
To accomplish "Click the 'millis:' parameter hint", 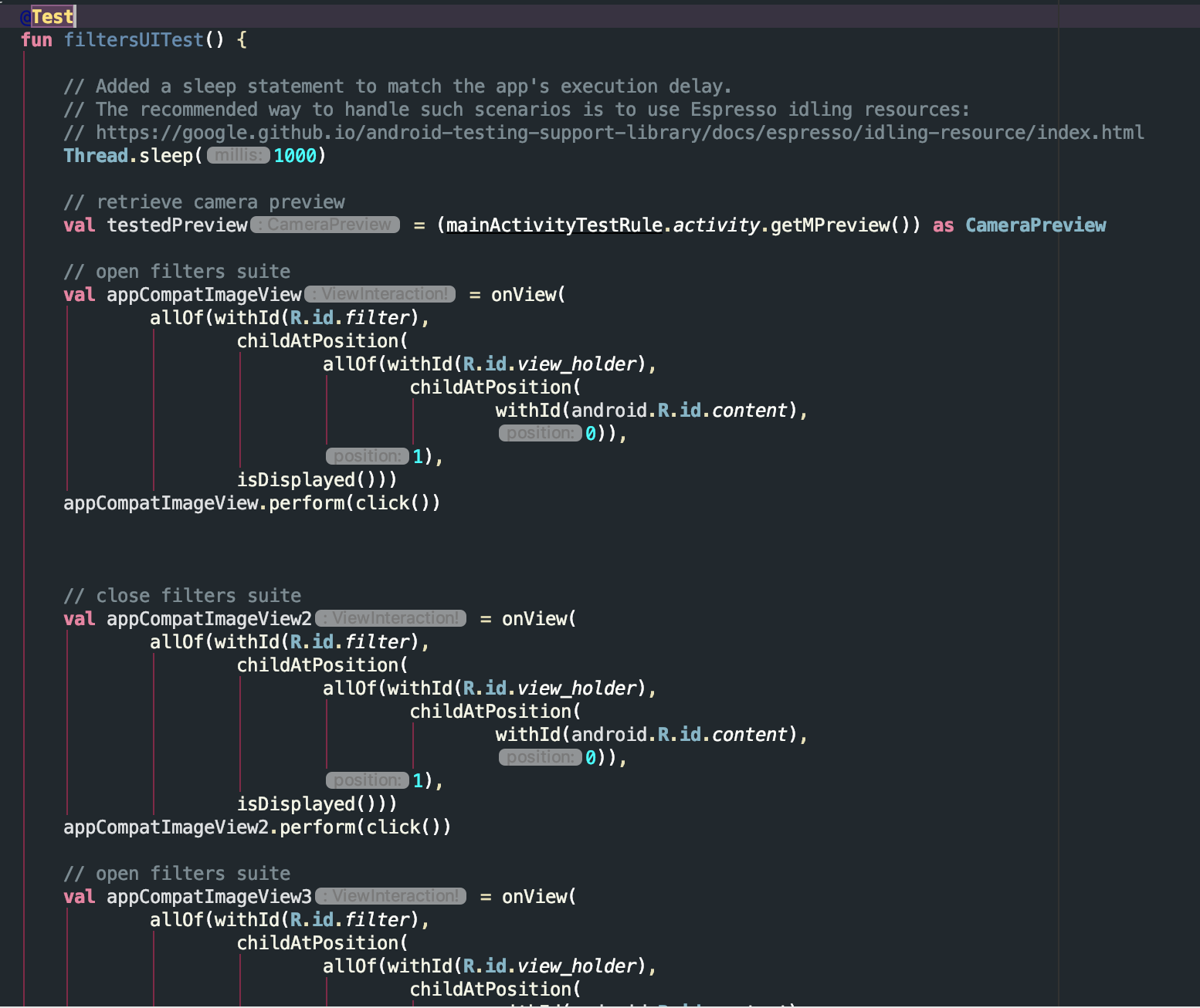I will click(238, 155).
